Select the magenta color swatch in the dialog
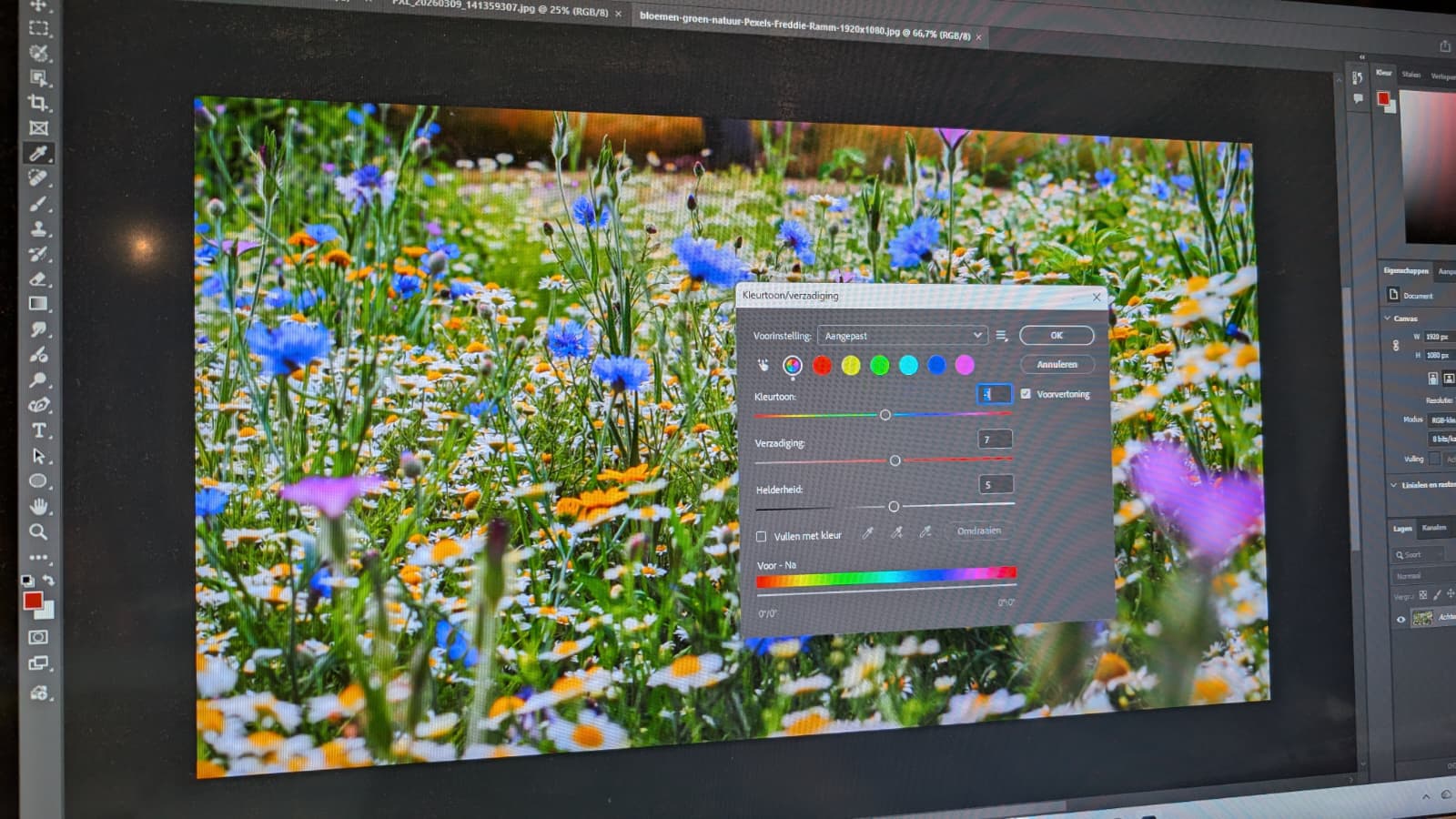Image resolution: width=1456 pixels, height=819 pixels. pos(964,366)
